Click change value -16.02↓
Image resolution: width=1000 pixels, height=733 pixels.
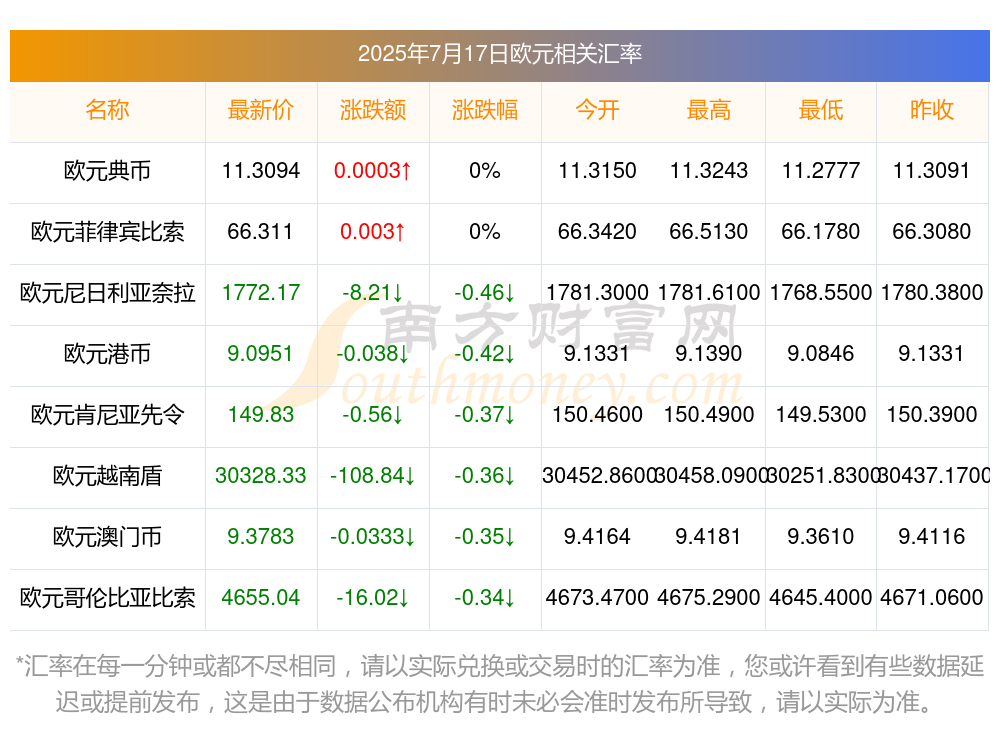pyautogui.click(x=372, y=598)
